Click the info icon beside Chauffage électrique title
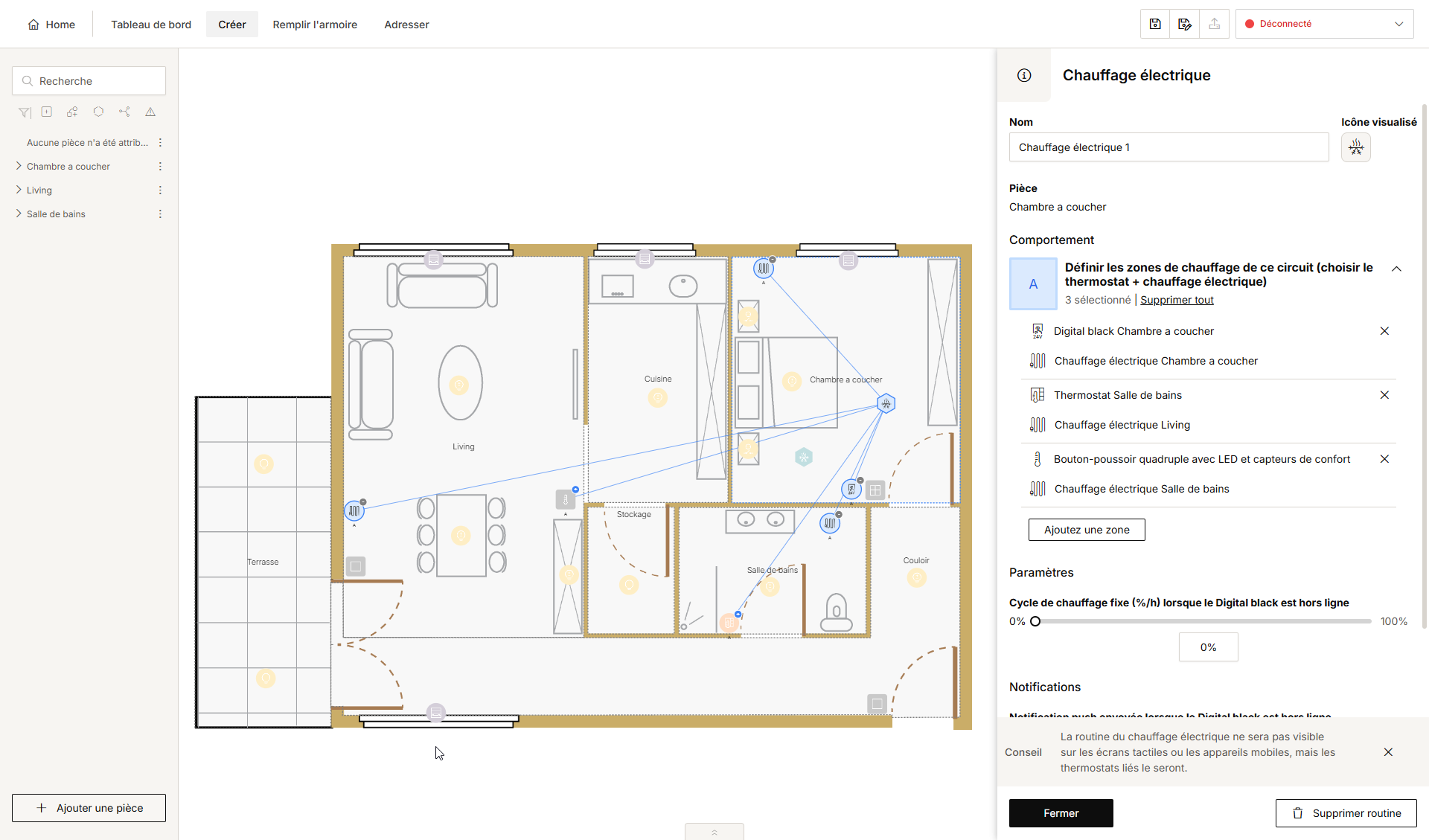The height and width of the screenshot is (840, 1429). click(1024, 75)
